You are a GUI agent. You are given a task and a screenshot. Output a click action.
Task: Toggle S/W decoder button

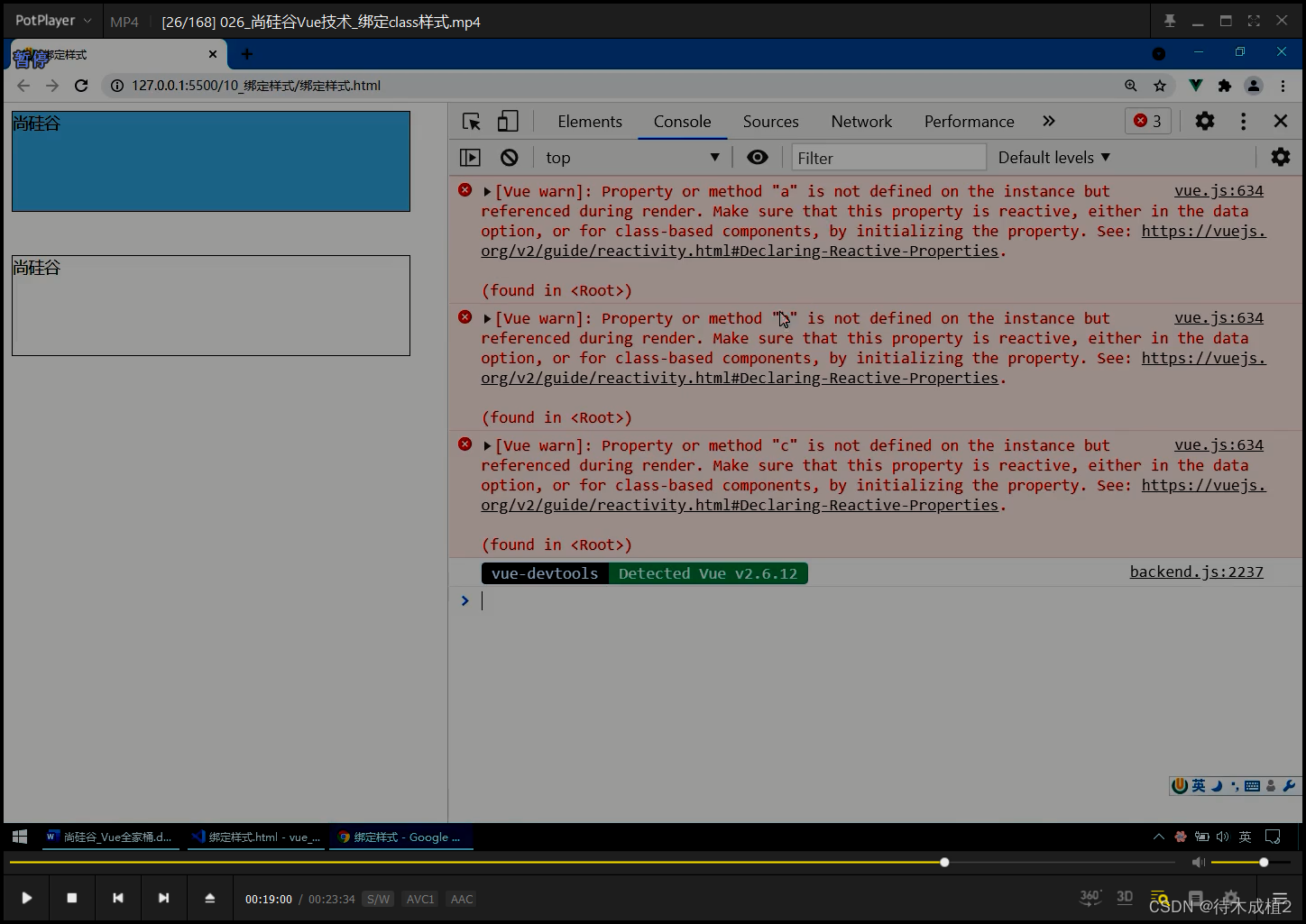[378, 899]
